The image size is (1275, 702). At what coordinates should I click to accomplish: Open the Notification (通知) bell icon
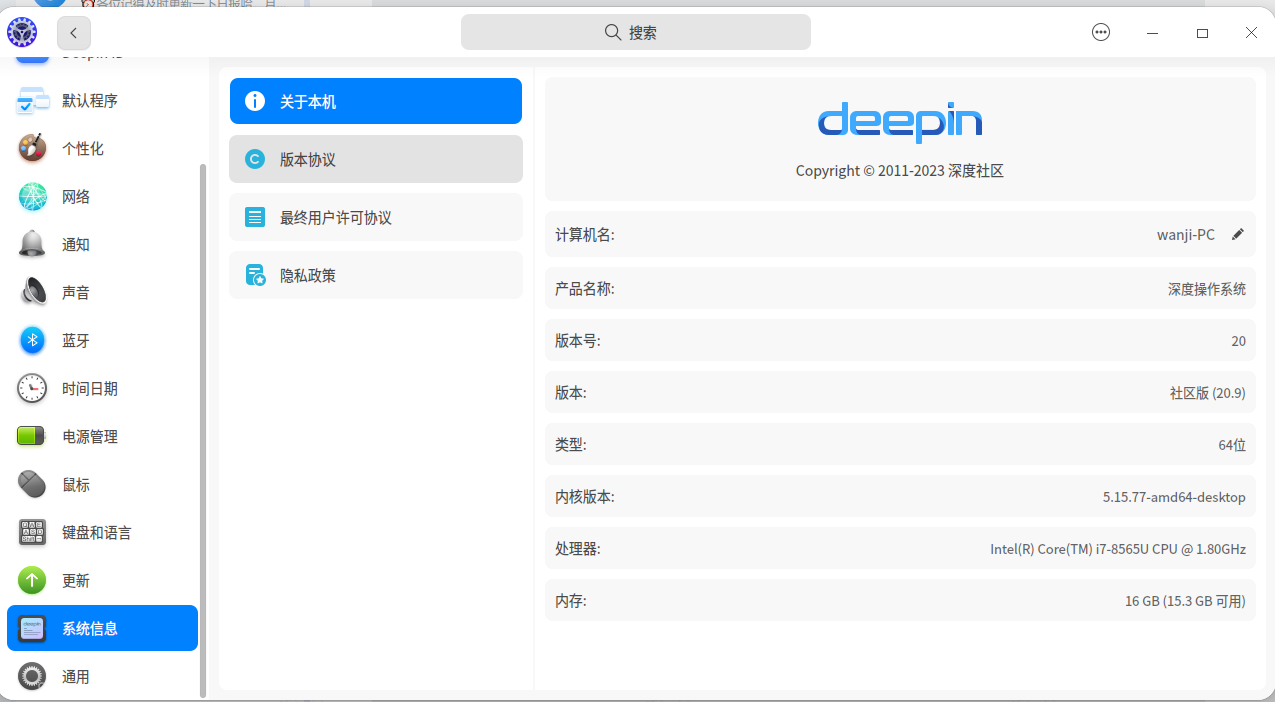click(x=32, y=244)
